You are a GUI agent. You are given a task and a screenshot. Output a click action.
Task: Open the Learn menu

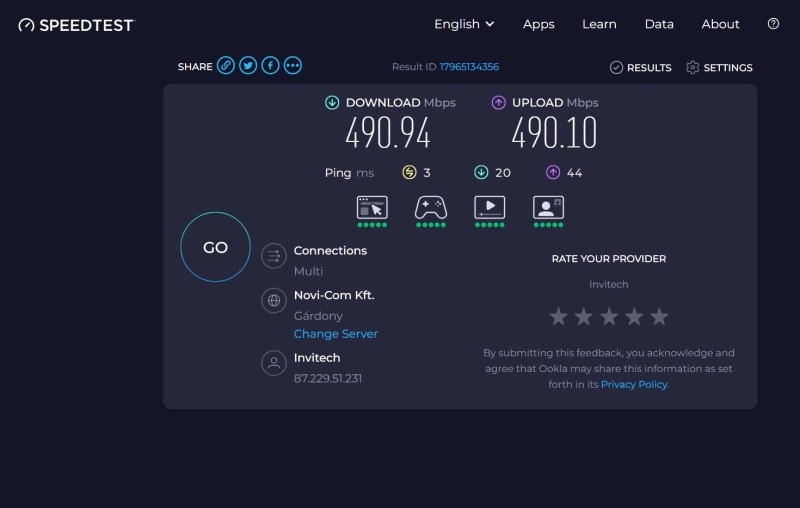[599, 24]
